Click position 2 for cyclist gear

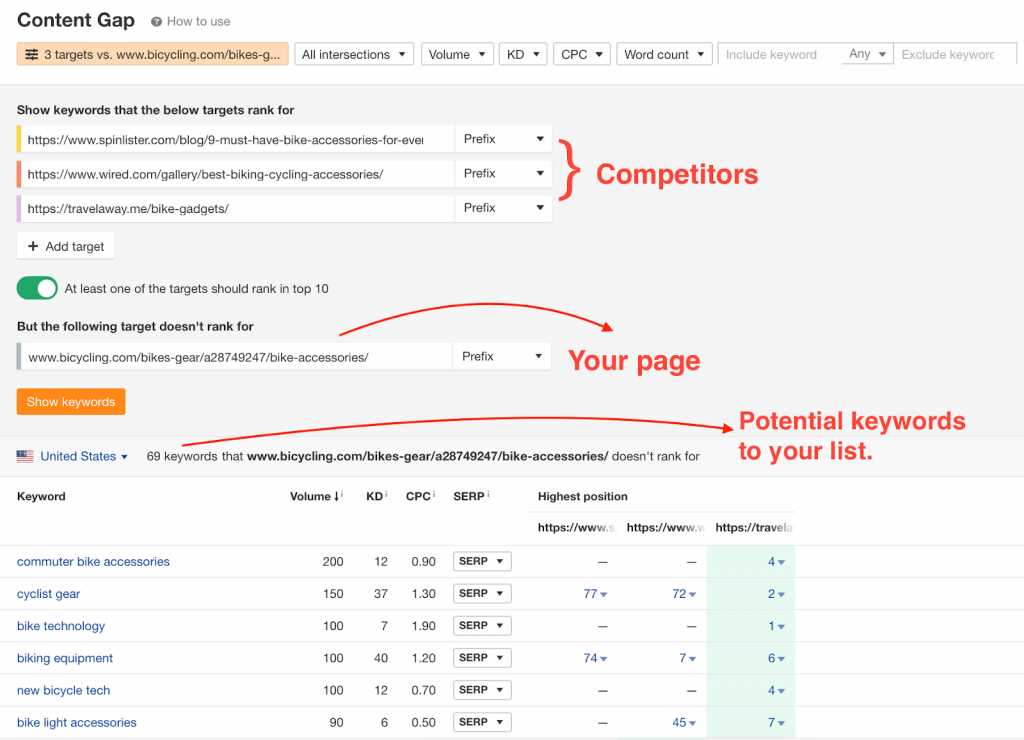tap(776, 594)
